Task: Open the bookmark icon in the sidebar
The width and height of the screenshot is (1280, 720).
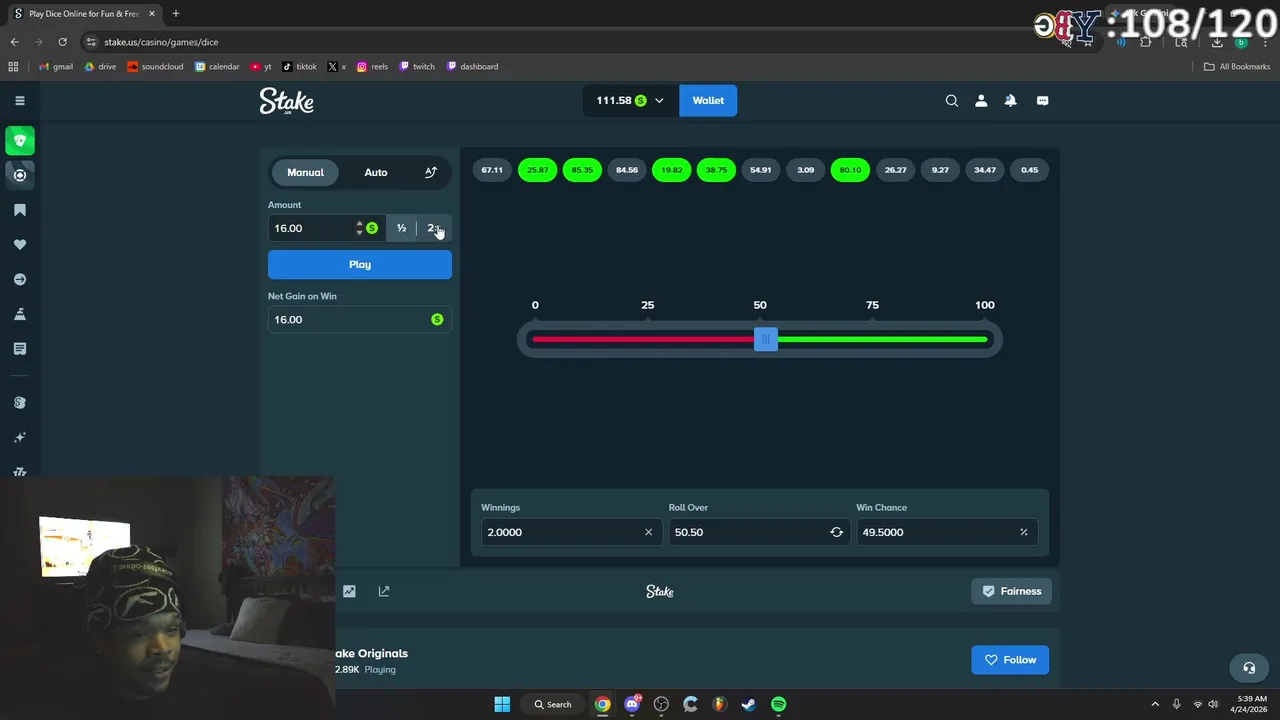Action: [x=20, y=210]
